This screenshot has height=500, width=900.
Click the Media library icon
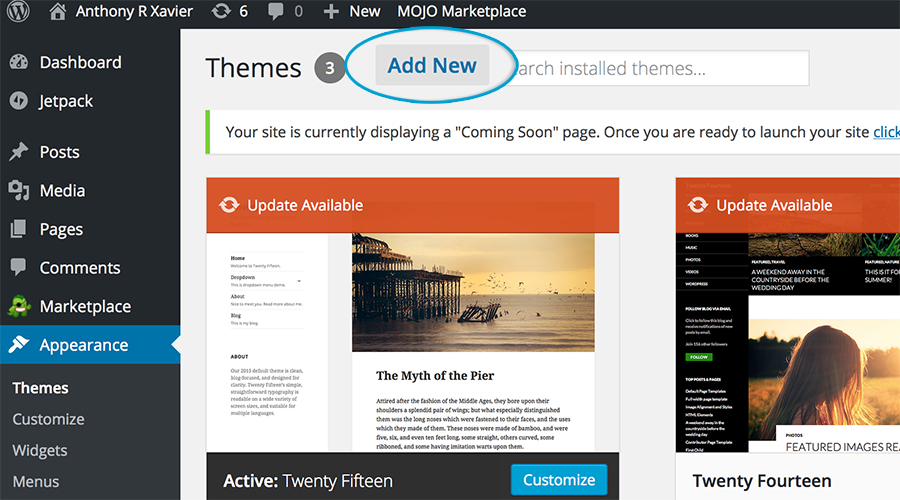click(x=18, y=190)
